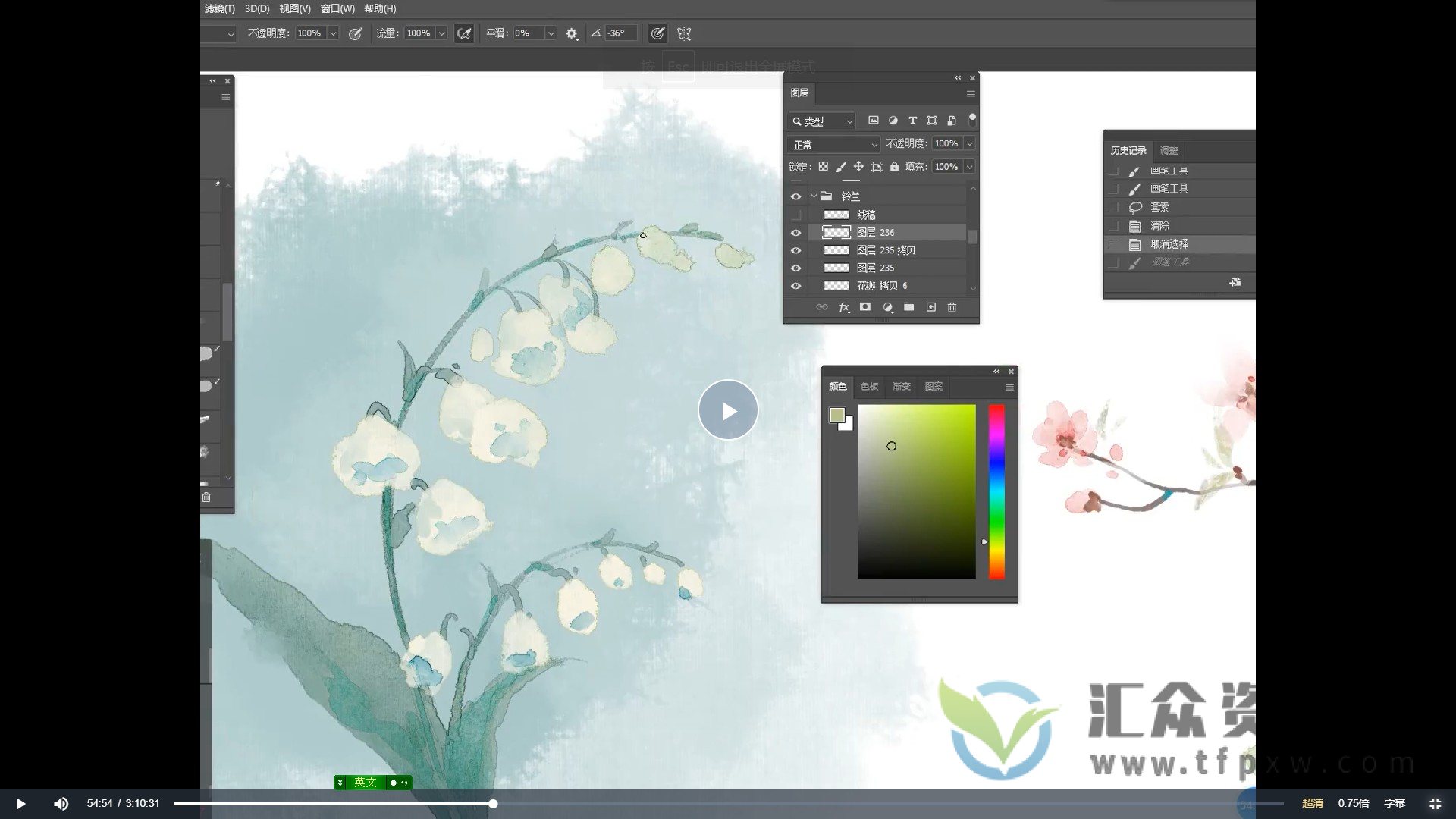Filter layers by text type
Screen dimensions: 1456x819
point(912,121)
